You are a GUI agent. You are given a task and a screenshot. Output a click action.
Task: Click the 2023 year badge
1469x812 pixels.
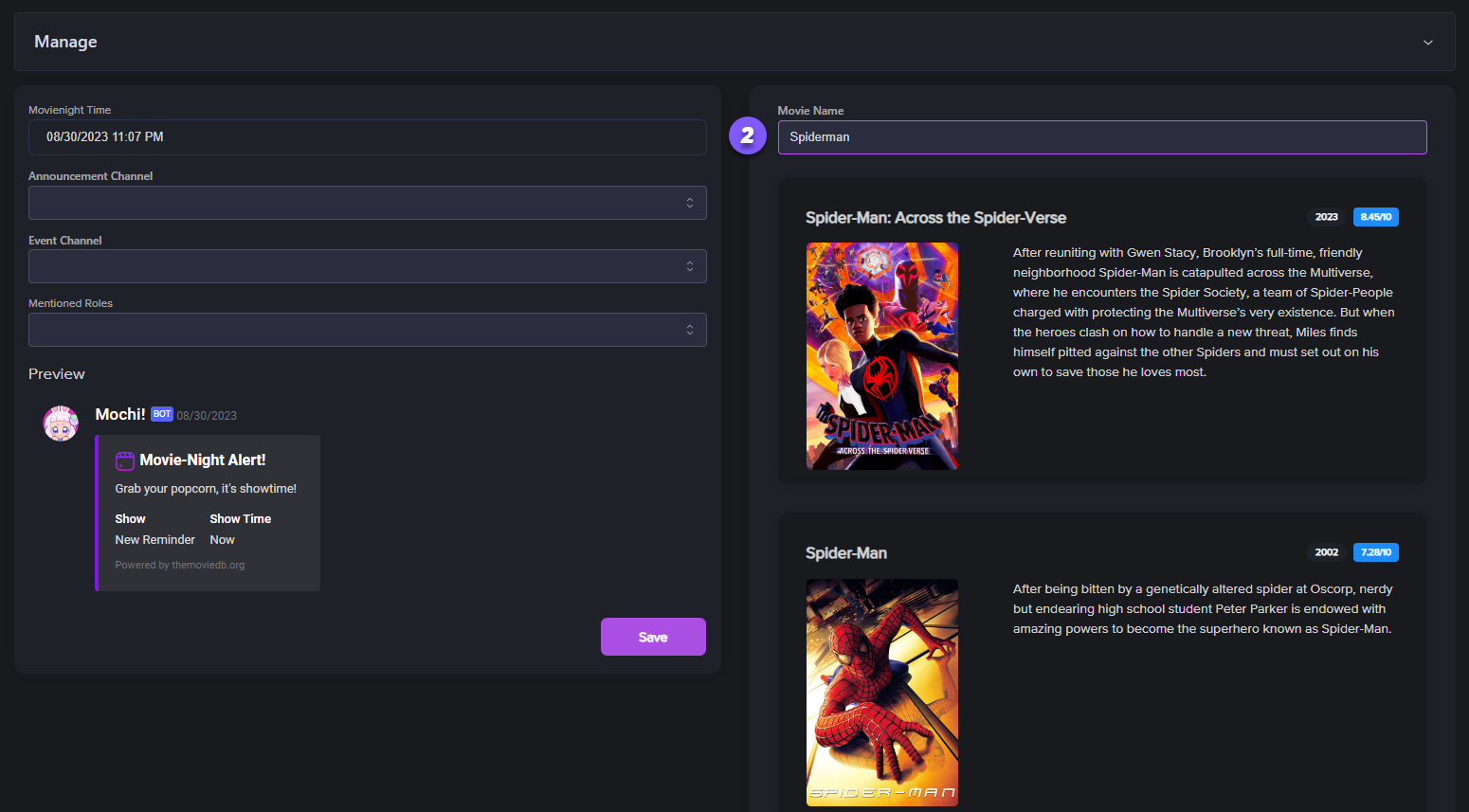[1326, 217]
